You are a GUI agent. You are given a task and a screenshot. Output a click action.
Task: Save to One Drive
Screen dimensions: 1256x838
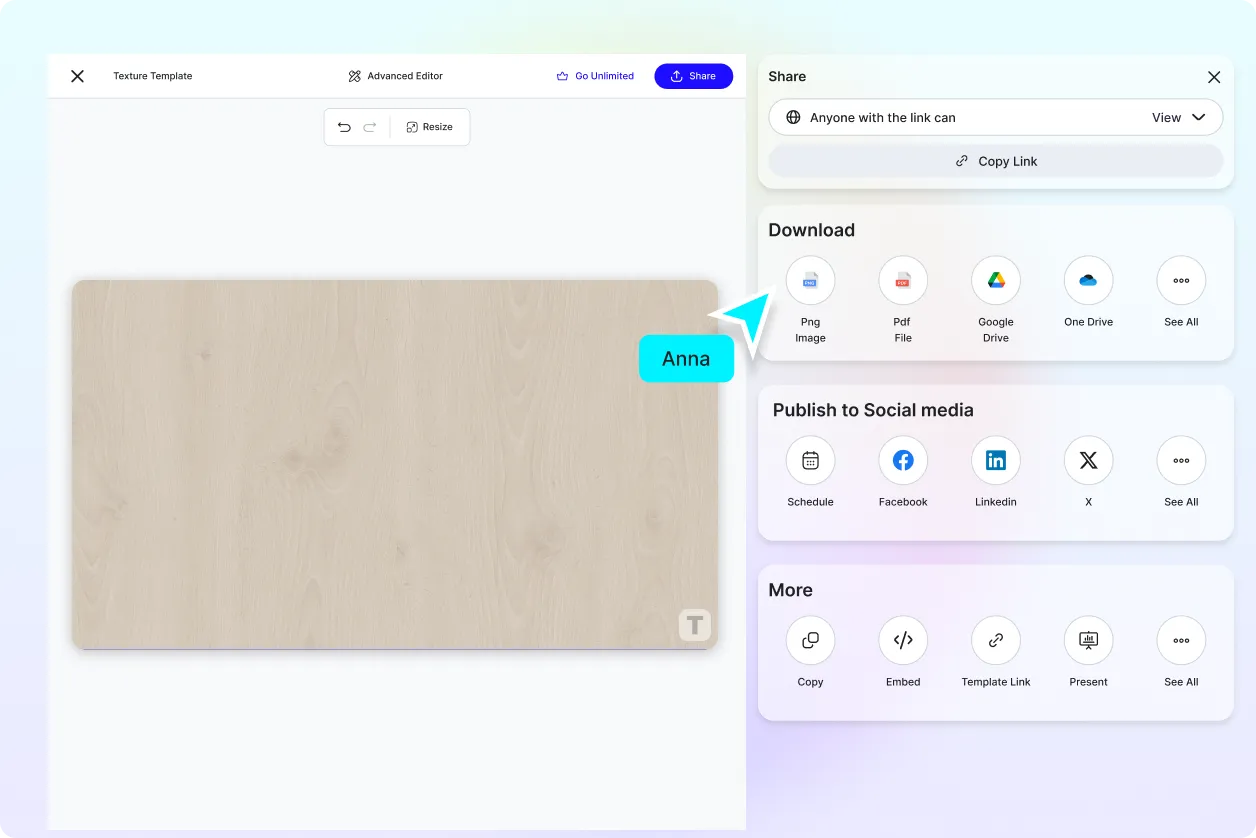[x=1088, y=280]
